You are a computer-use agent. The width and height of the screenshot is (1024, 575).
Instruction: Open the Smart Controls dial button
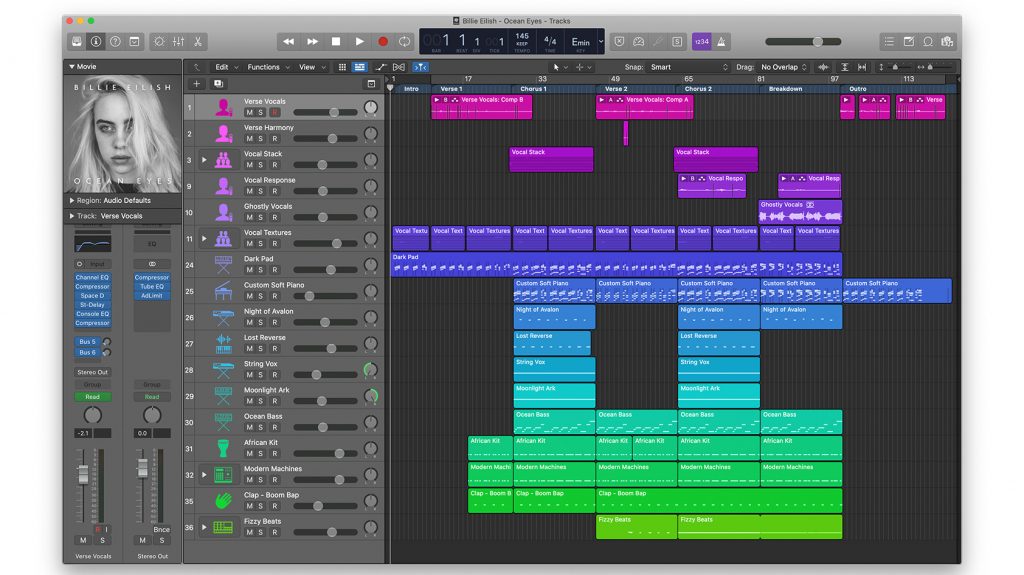click(159, 42)
